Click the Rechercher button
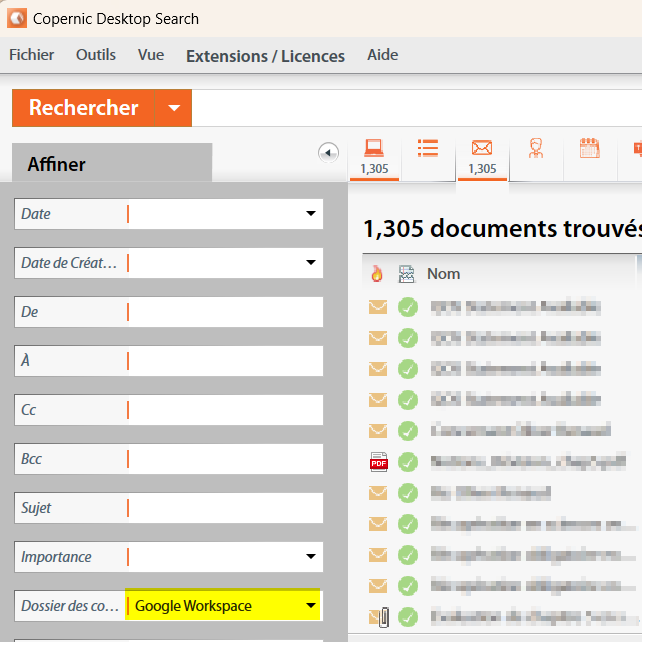 tap(83, 108)
